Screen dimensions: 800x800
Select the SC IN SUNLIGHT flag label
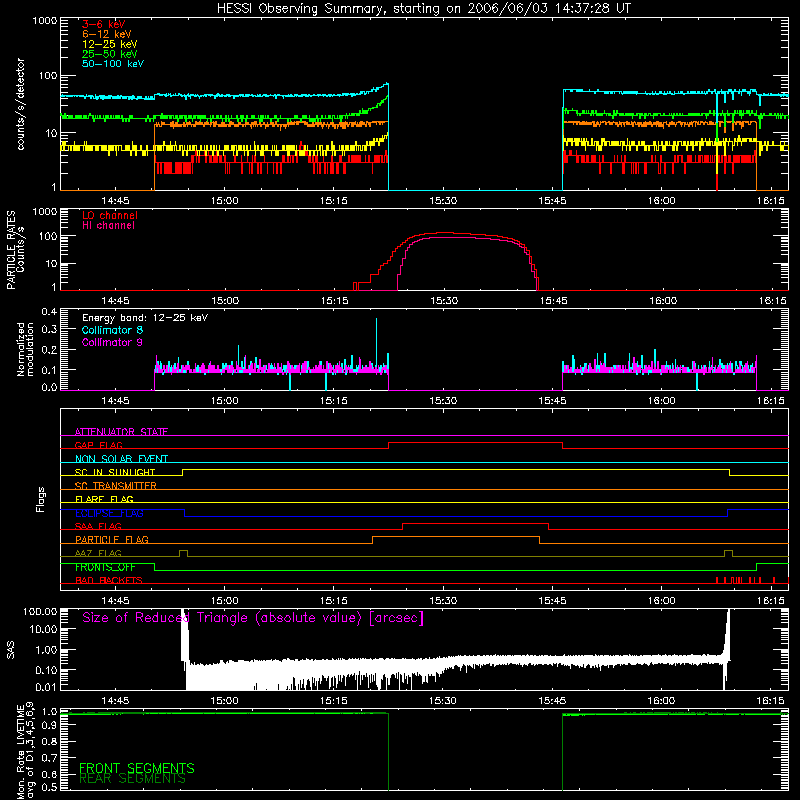click(x=115, y=472)
